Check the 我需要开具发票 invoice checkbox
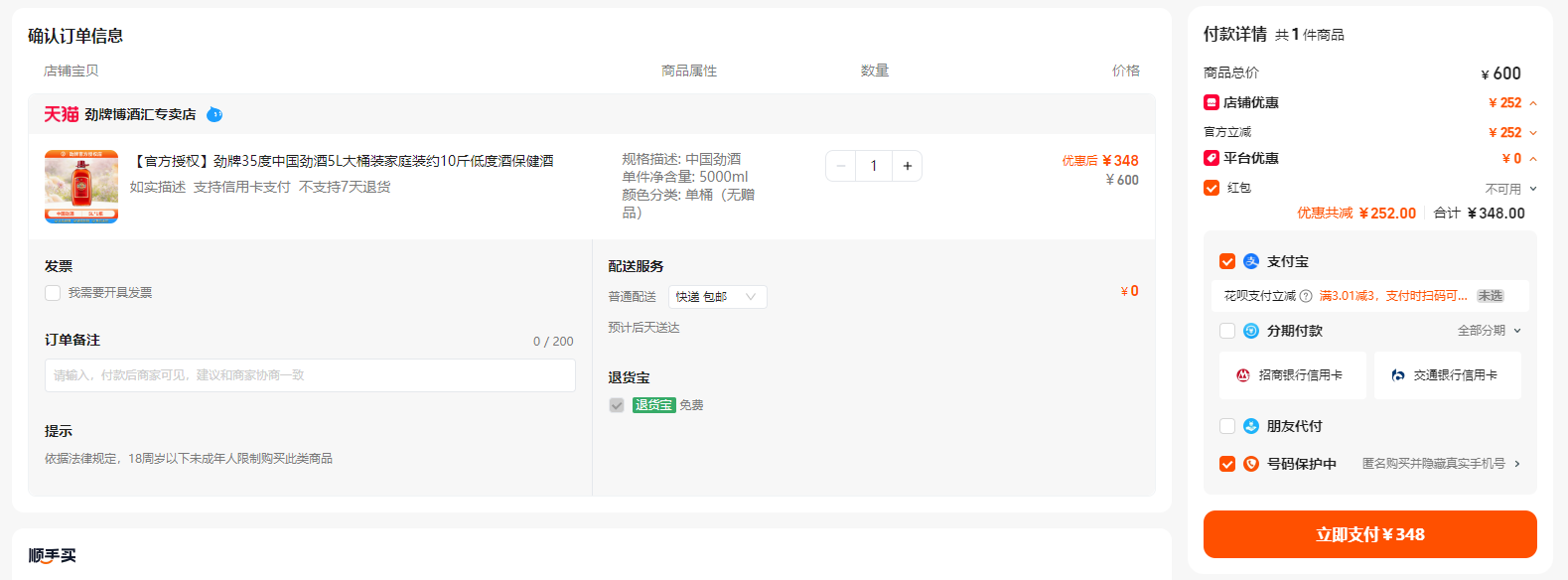 click(53, 293)
